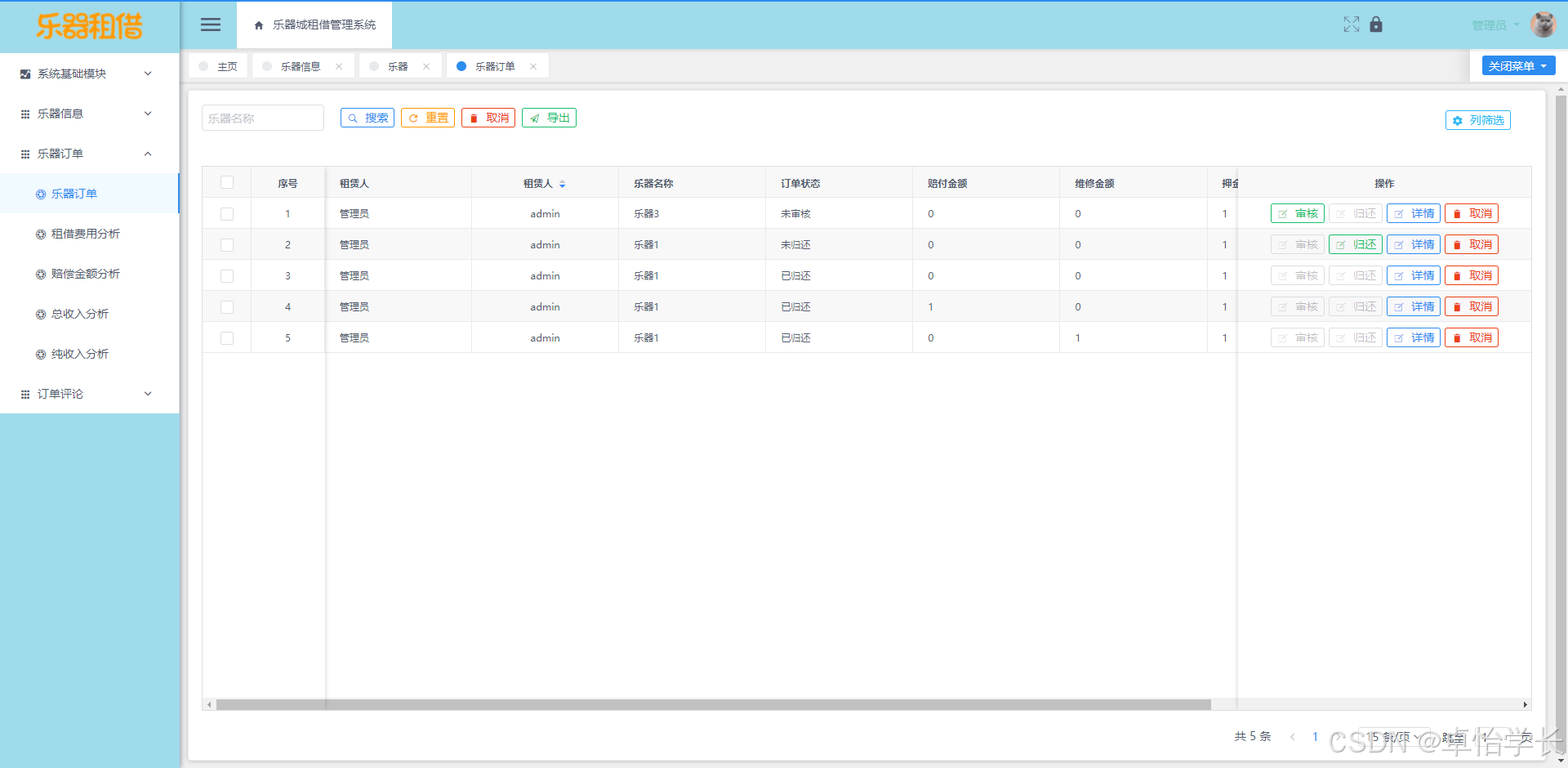1568x768 pixels.
Task: Click 未归还 status in row 2
Action: [795, 244]
